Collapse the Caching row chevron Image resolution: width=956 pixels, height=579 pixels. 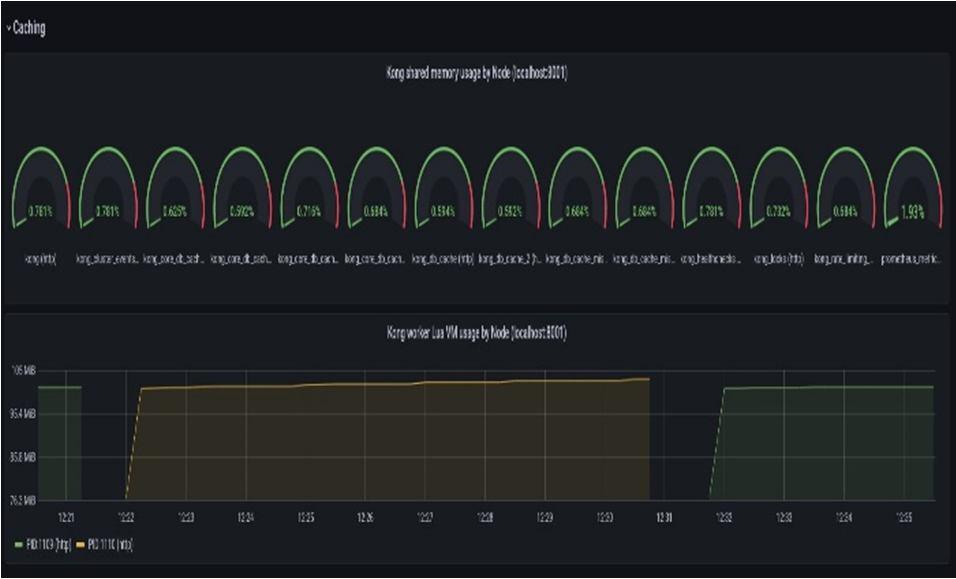(9, 28)
